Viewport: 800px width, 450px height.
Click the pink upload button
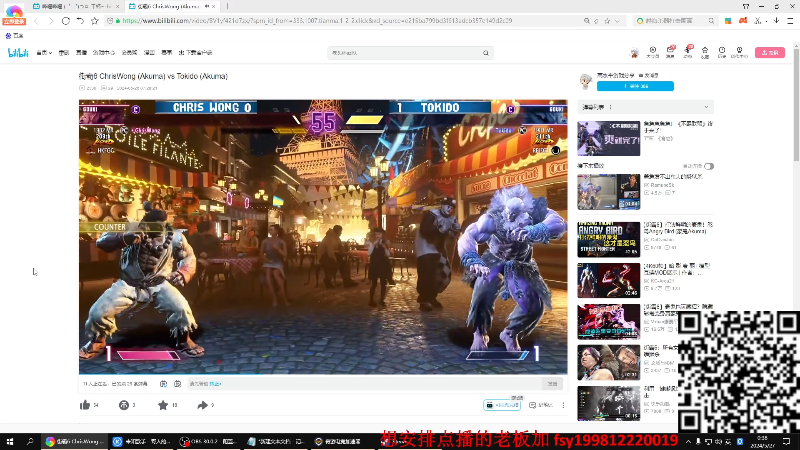coord(769,53)
